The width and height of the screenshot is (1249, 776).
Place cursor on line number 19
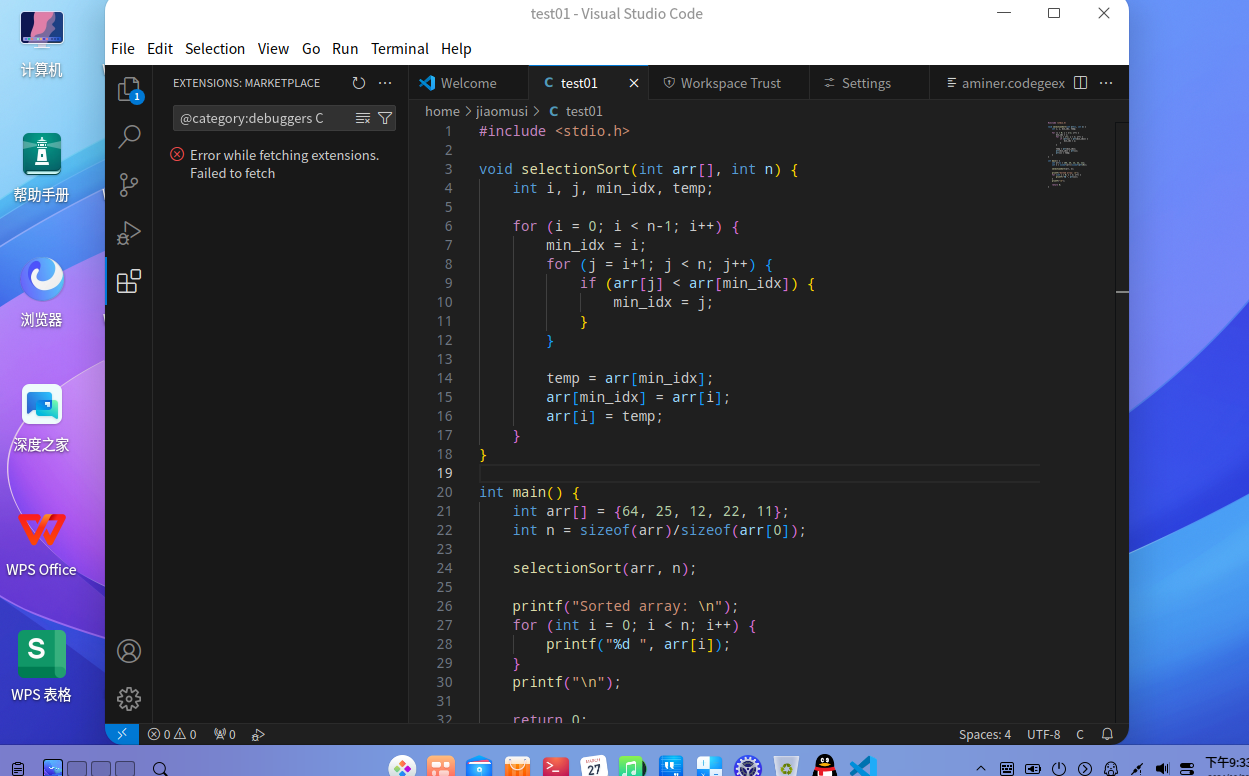(x=444, y=473)
